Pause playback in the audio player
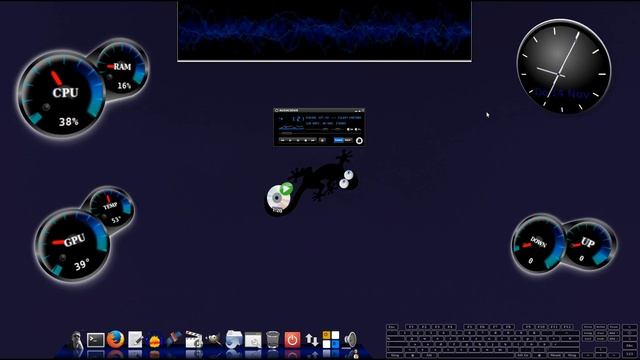 298,140
